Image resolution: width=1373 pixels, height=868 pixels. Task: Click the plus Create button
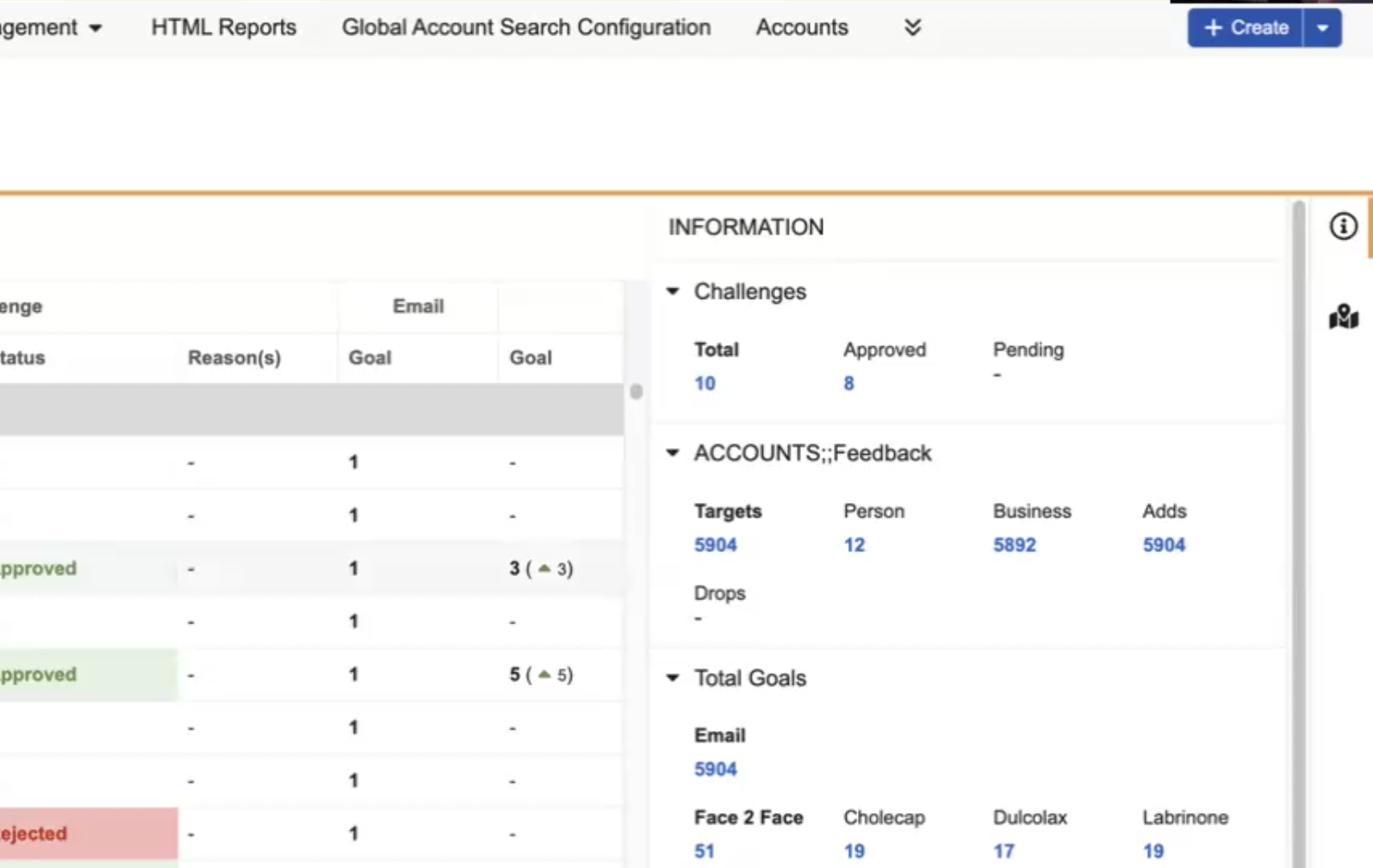pos(1246,28)
